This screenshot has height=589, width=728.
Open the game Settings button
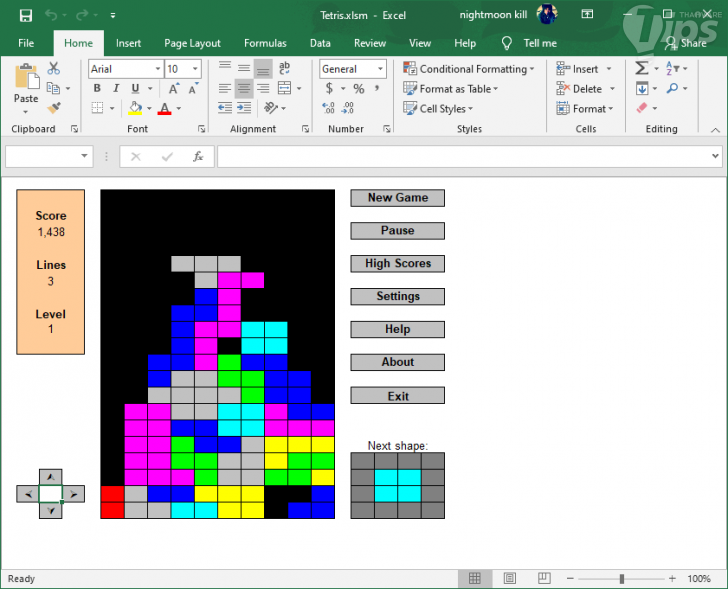[397, 297]
